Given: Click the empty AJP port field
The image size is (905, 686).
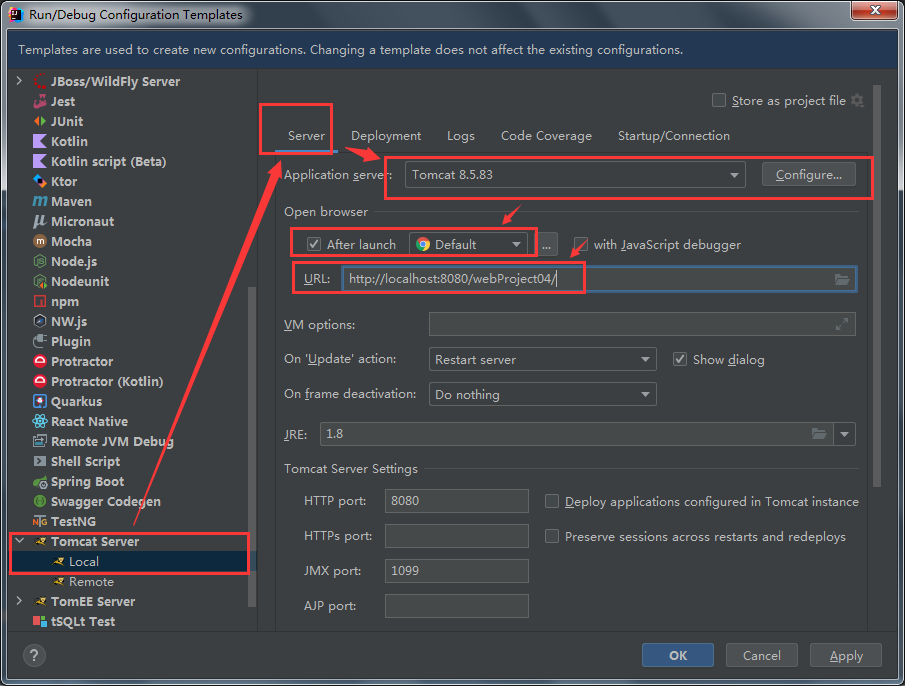Looking at the screenshot, I should 457,606.
